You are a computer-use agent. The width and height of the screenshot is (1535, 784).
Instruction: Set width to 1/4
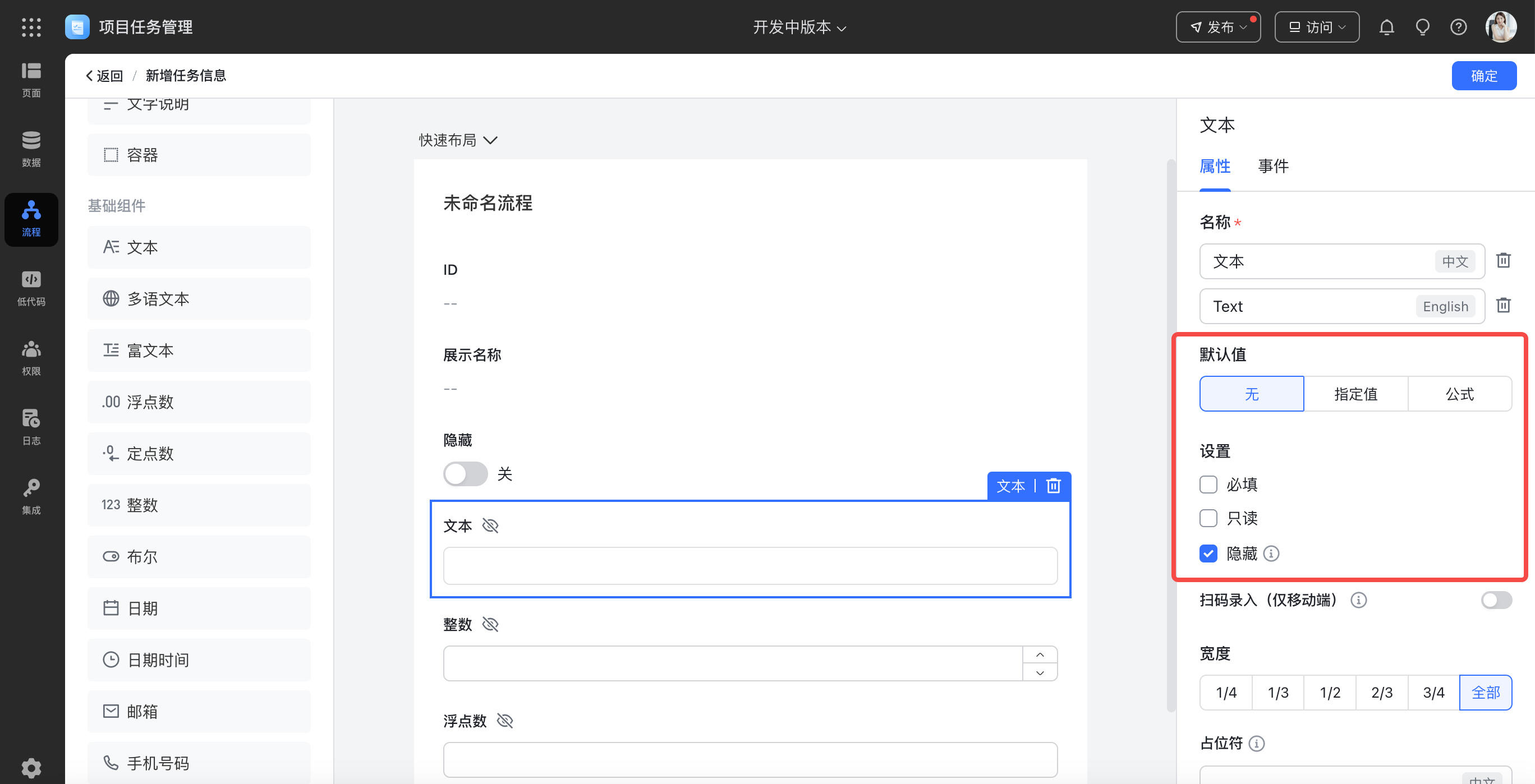pyautogui.click(x=1226, y=693)
